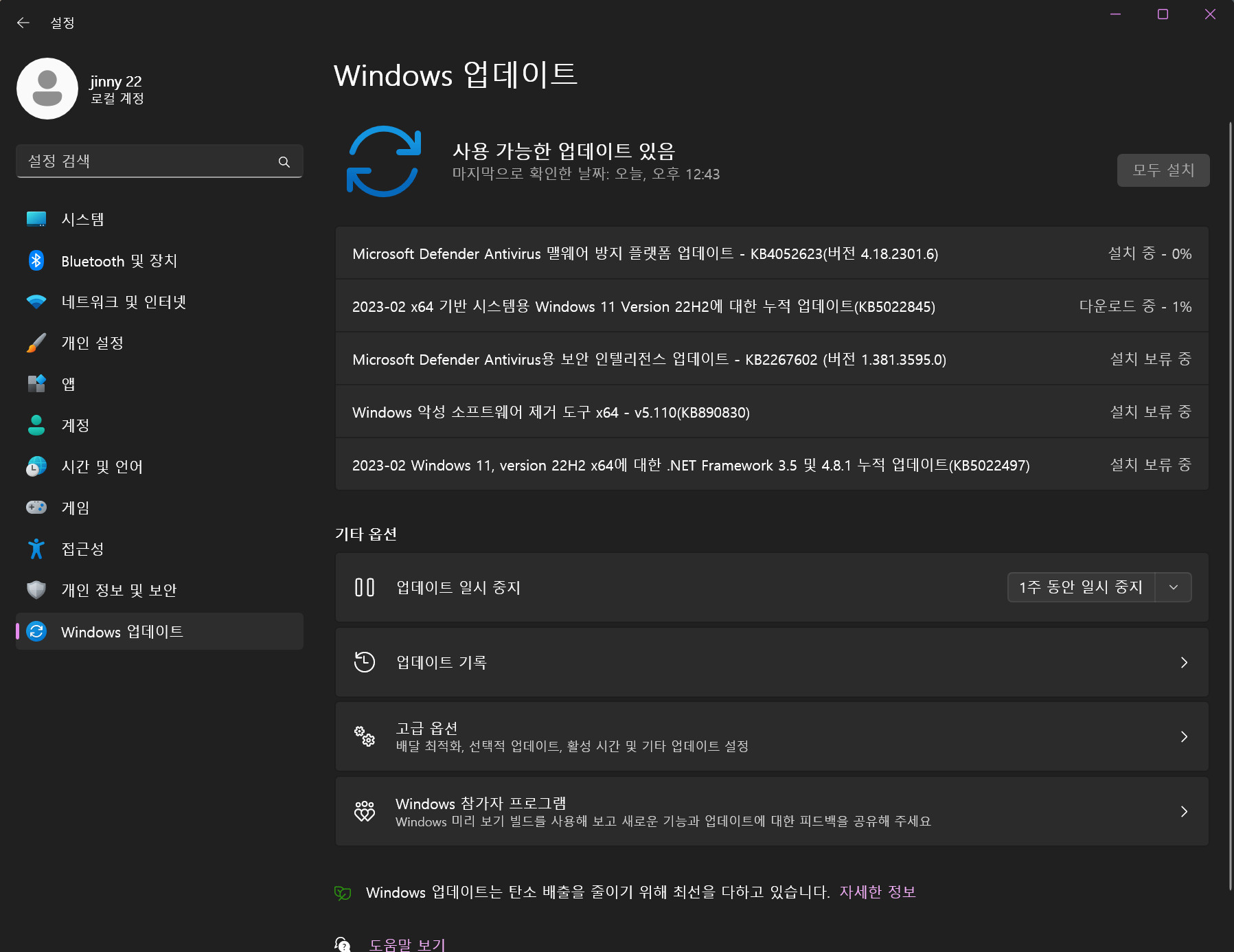
Task: Click the help icon next to 도움말 보기
Action: 343,944
